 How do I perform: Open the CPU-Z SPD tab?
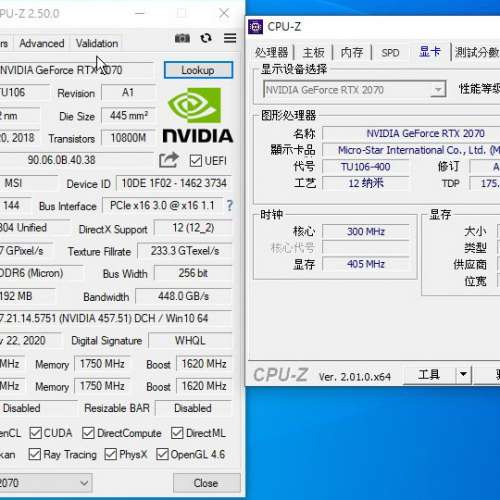coord(390,53)
